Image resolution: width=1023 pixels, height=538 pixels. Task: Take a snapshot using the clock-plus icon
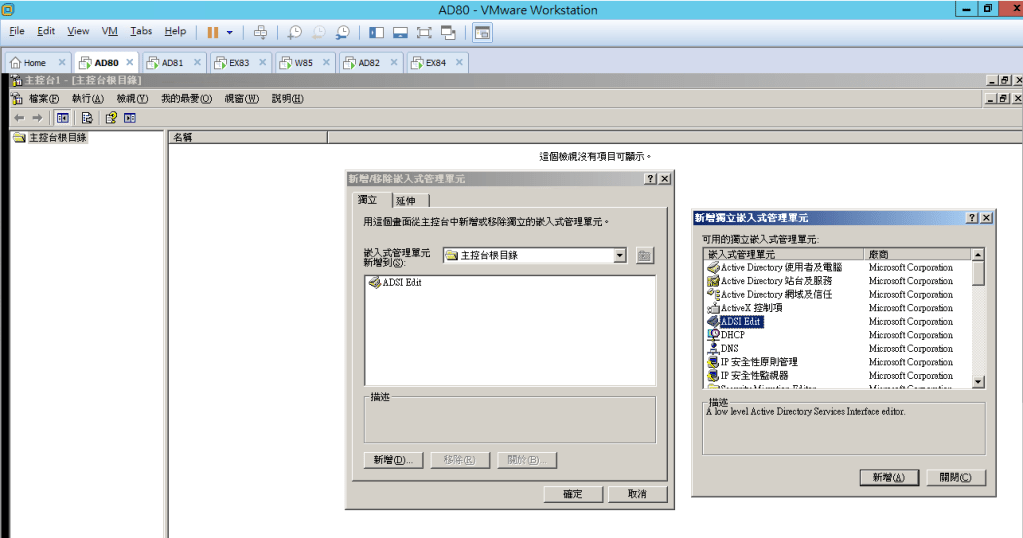(x=295, y=32)
